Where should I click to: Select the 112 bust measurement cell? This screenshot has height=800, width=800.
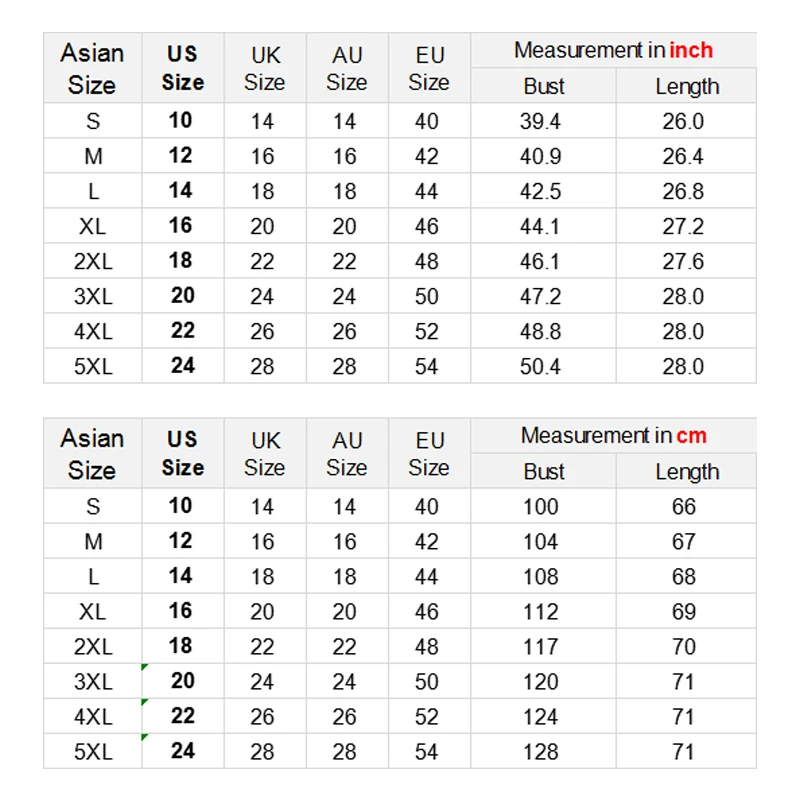pos(541,611)
